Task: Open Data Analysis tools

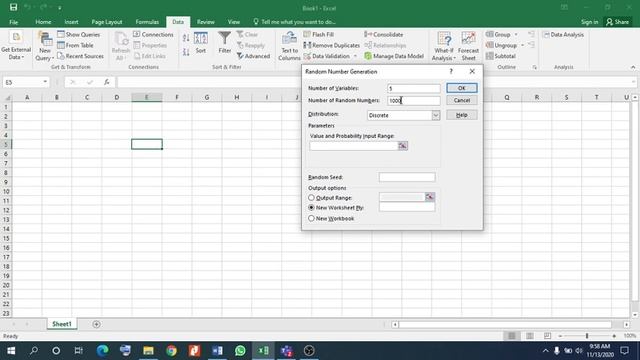Action: [563, 35]
